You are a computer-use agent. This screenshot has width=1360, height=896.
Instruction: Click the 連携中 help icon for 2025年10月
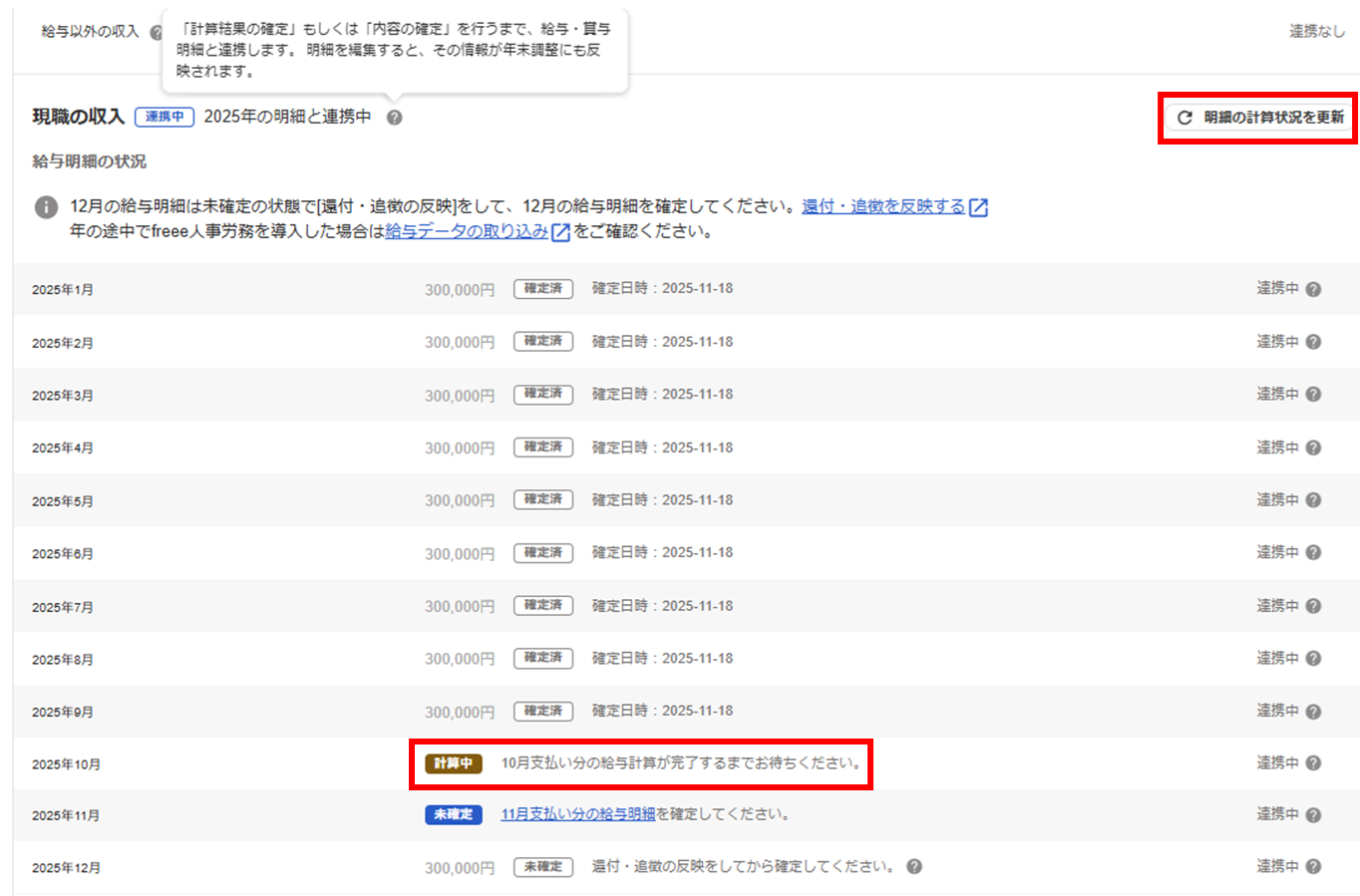[1313, 763]
